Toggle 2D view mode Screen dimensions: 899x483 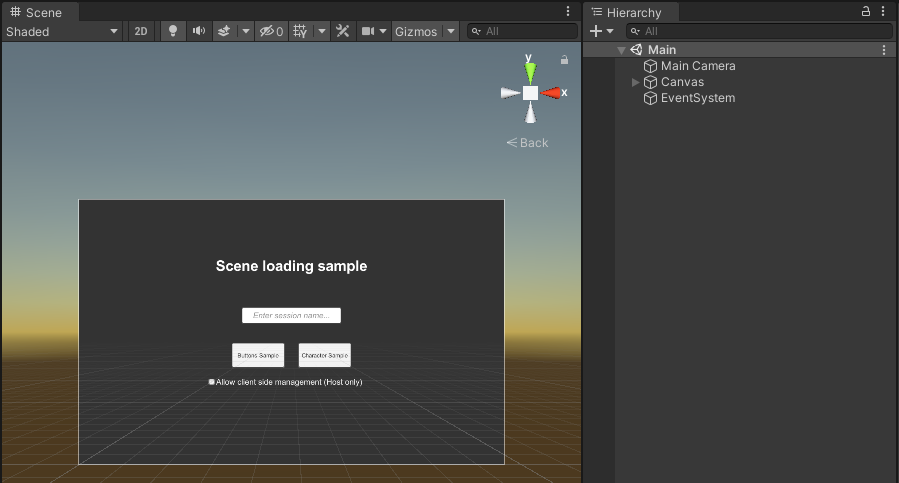click(141, 32)
